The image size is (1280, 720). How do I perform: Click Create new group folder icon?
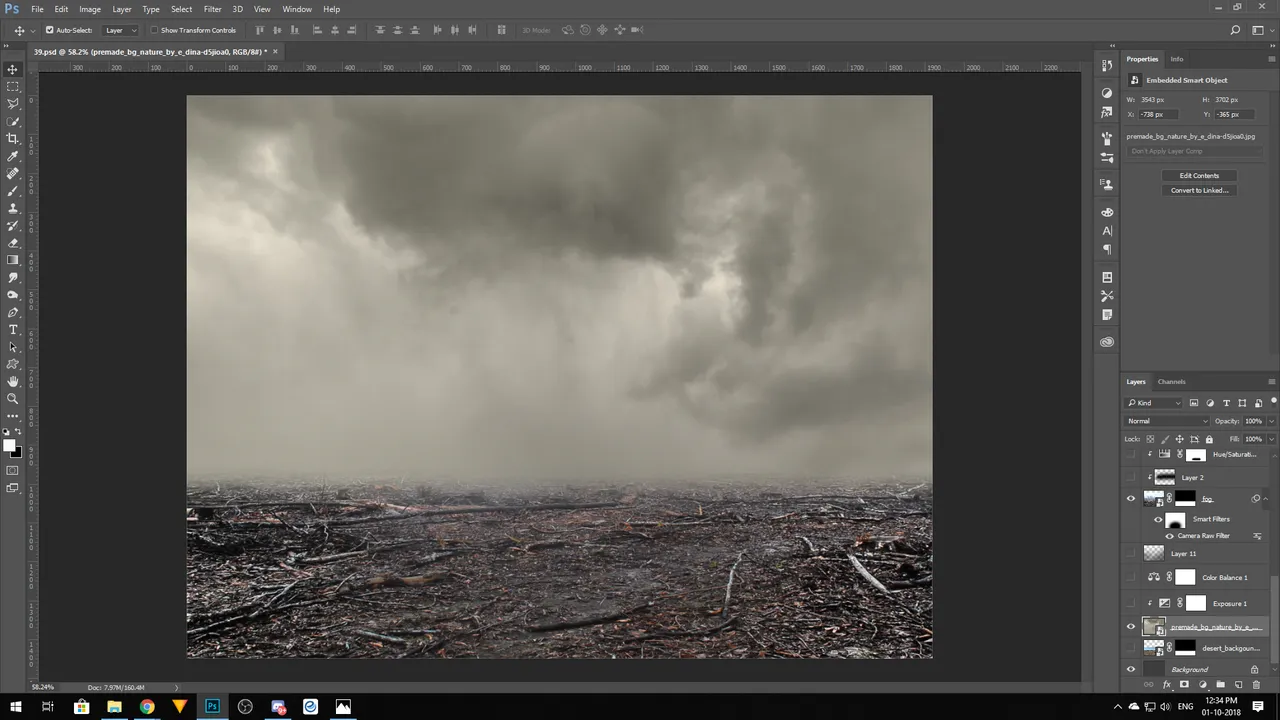tap(1220, 685)
